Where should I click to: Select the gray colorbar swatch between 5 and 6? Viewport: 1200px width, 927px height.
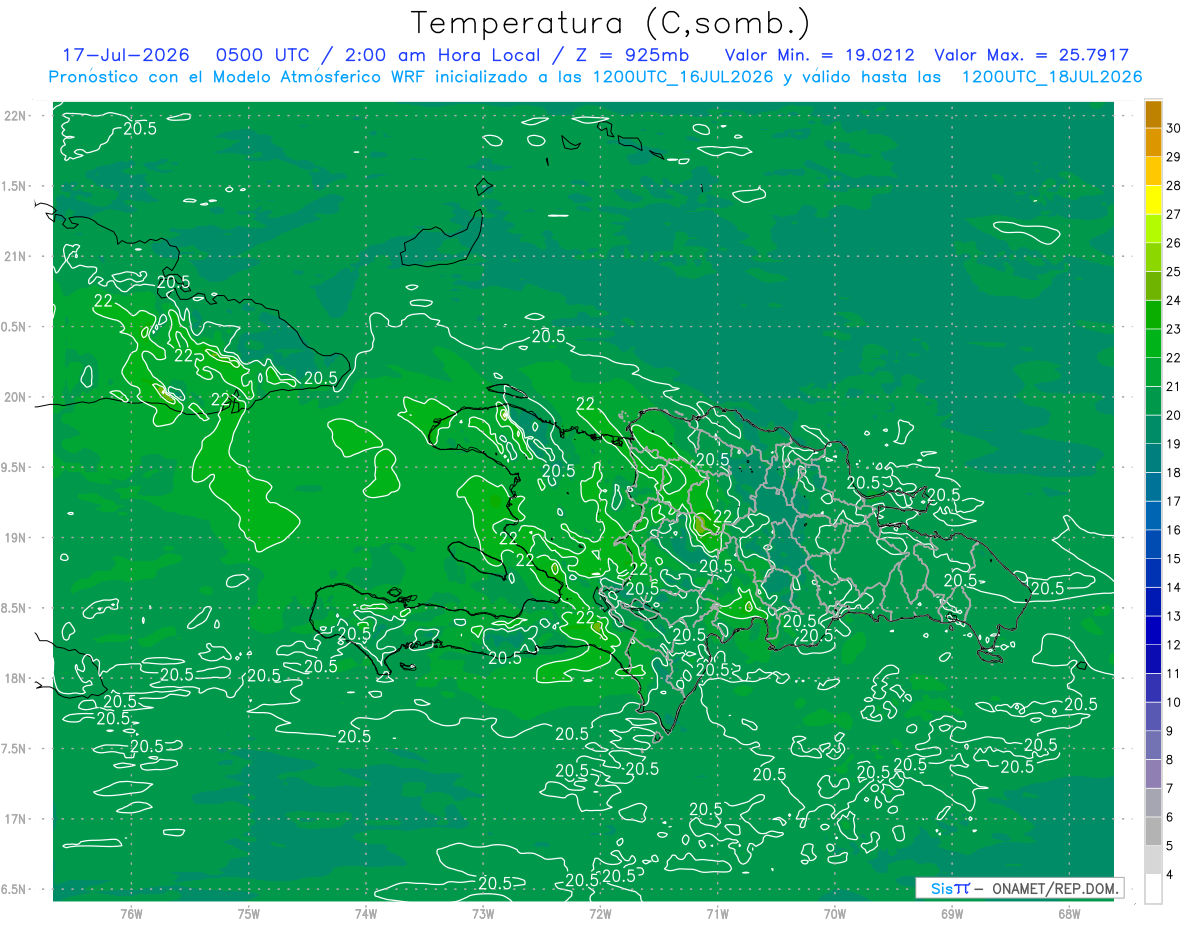click(x=1153, y=832)
